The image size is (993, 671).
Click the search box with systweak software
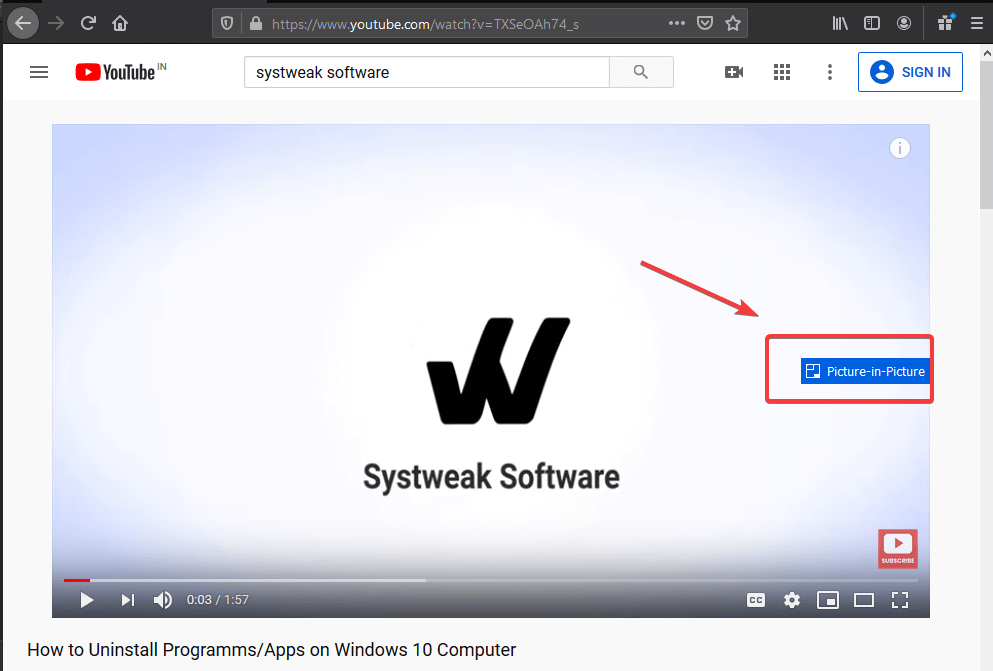coord(427,72)
